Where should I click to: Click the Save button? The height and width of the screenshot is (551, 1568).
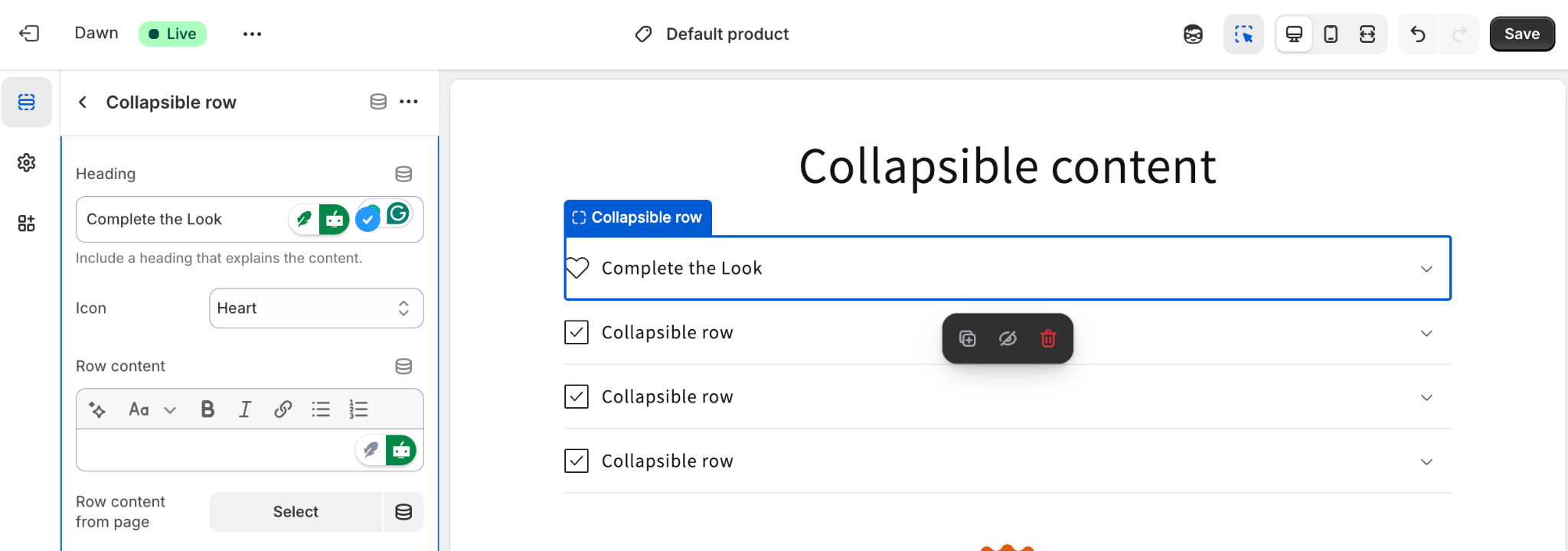click(1521, 34)
